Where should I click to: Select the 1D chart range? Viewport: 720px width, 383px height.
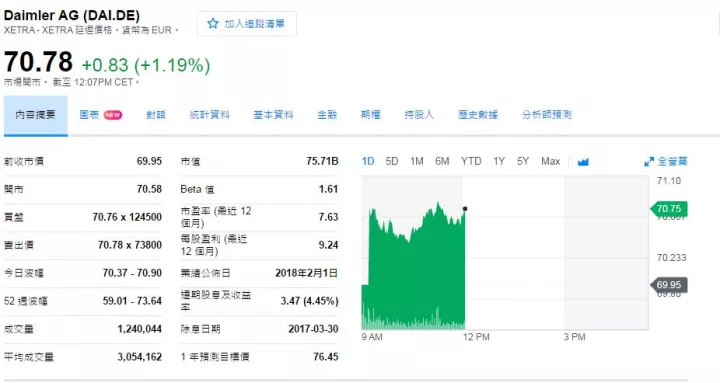[368, 161]
